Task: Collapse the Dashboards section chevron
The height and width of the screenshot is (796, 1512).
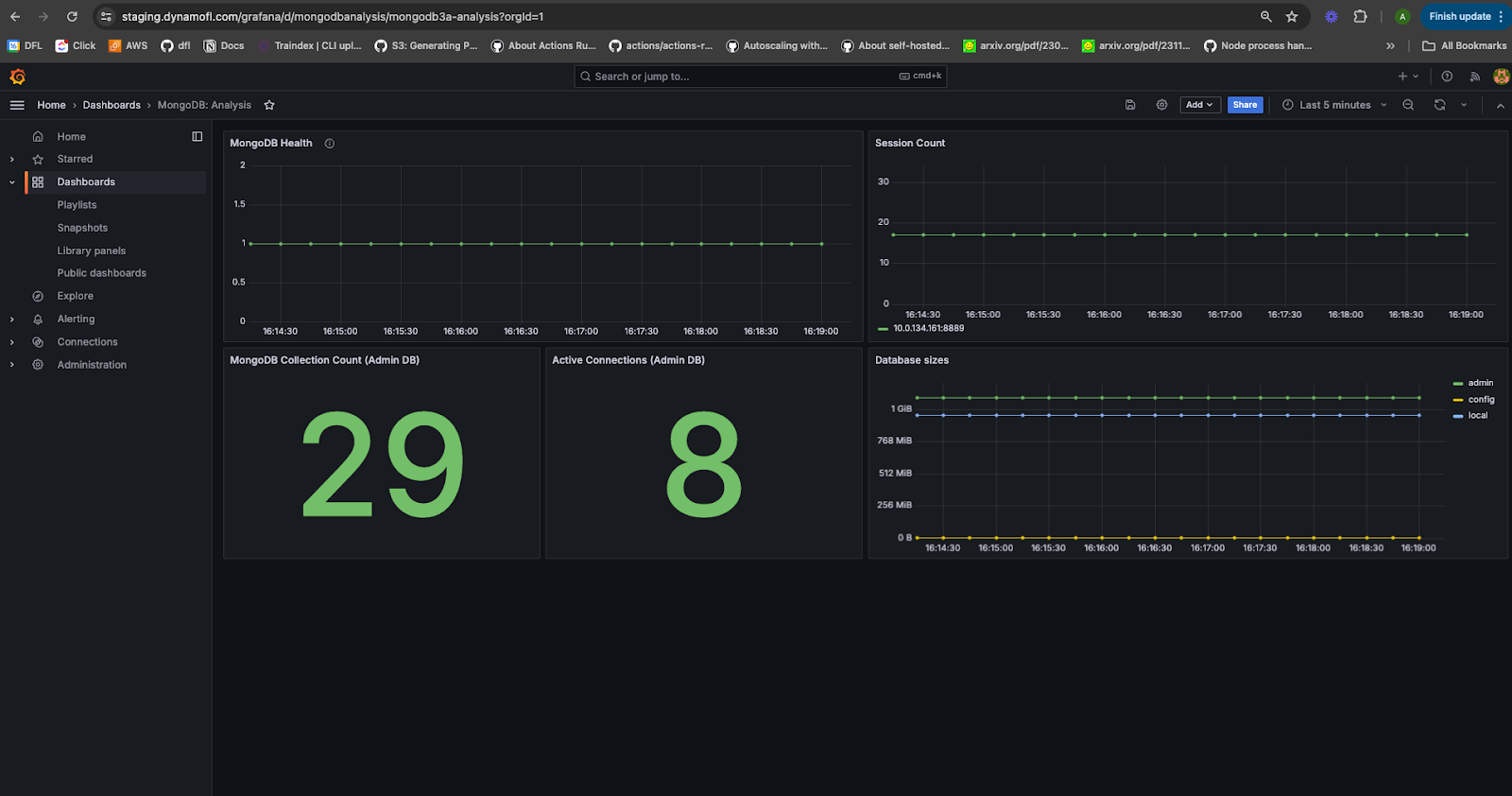Action: click(x=12, y=182)
